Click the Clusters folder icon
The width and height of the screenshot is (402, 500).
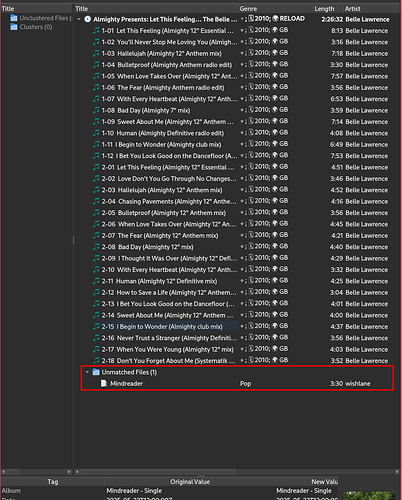pyautogui.click(x=14, y=27)
